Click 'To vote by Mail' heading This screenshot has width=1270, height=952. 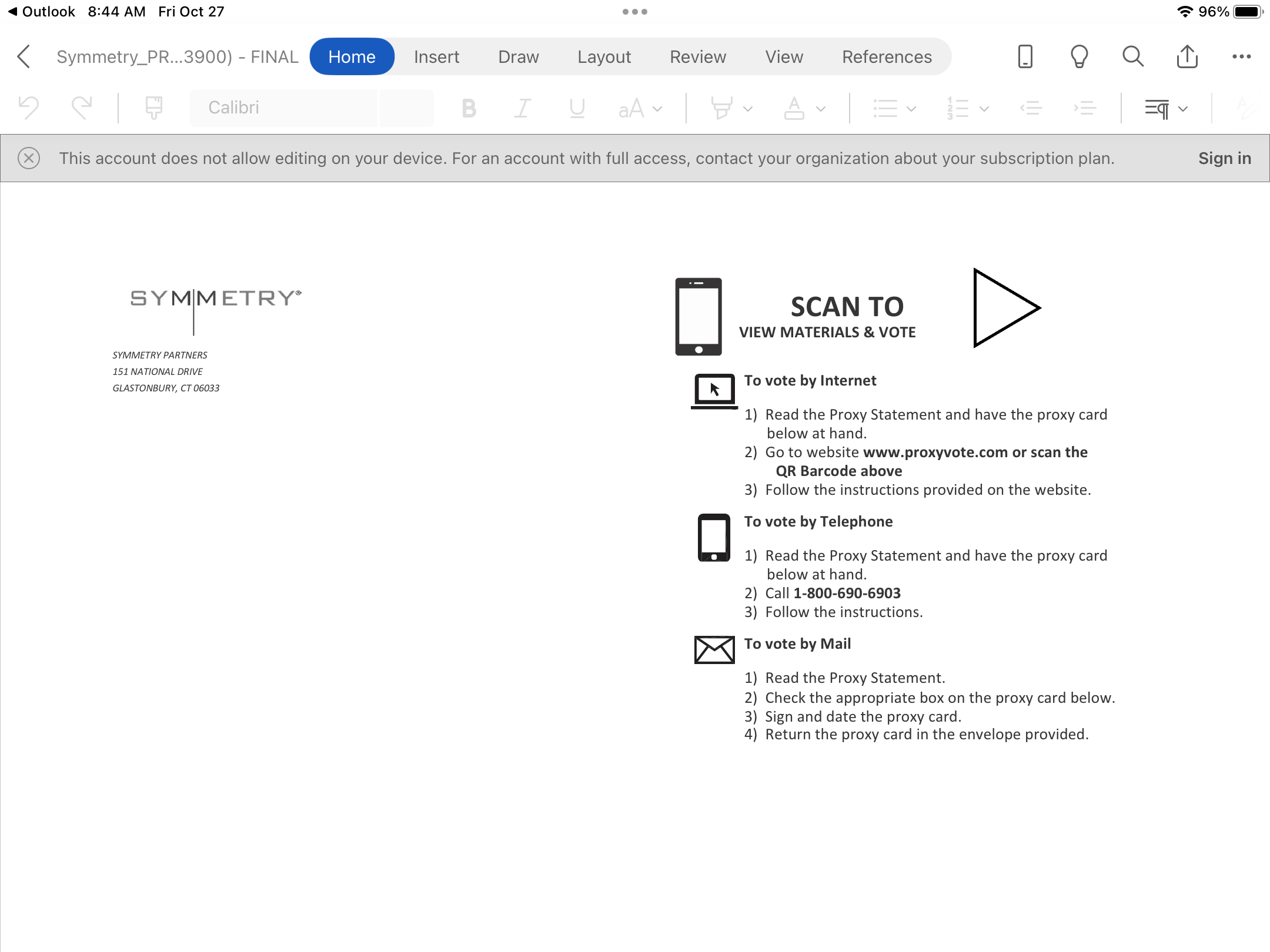point(797,644)
